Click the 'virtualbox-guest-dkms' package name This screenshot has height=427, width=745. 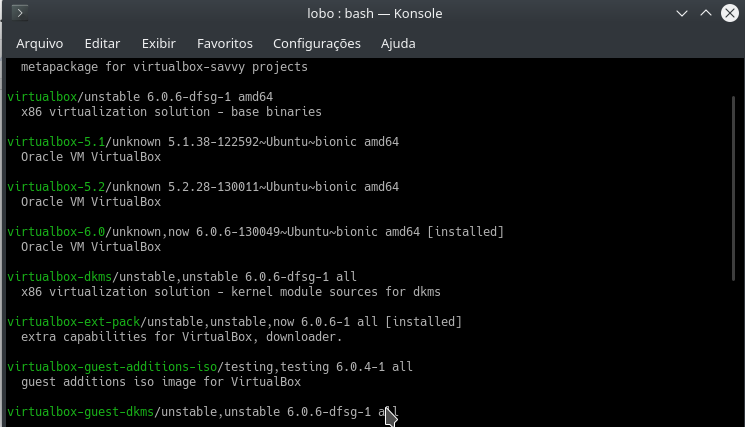pos(81,412)
